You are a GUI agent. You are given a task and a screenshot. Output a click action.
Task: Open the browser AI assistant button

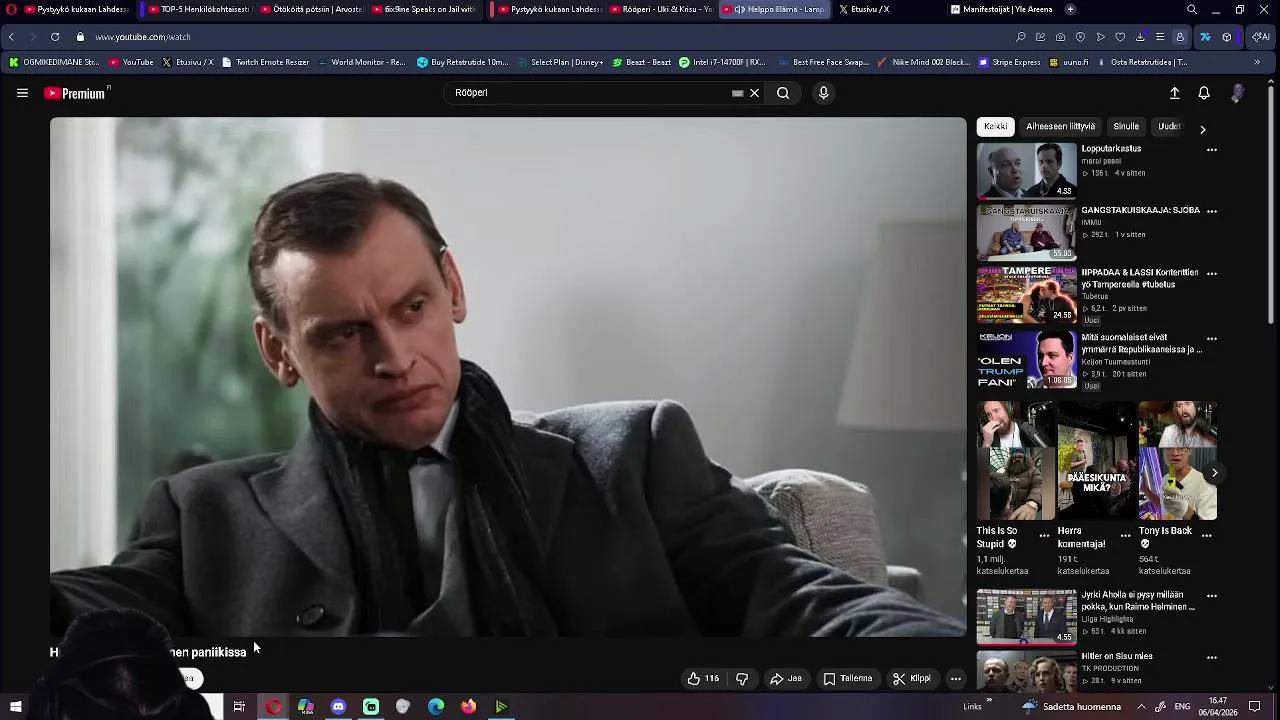tap(1261, 37)
